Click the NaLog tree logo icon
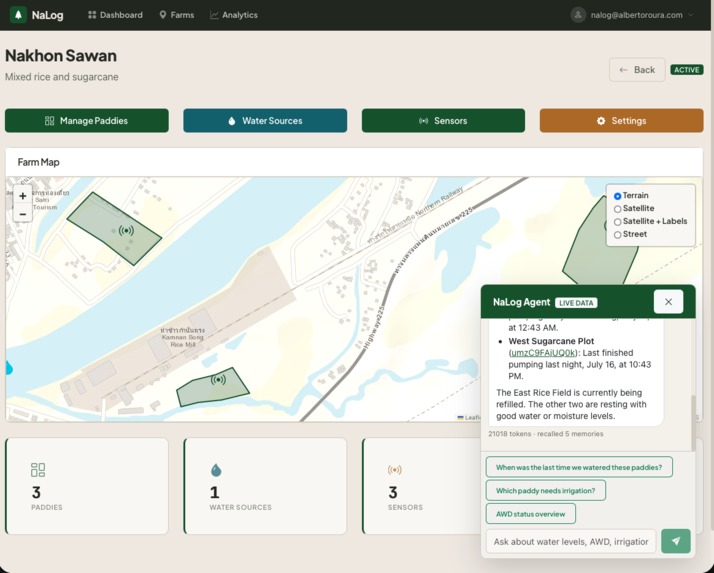 [18, 15]
